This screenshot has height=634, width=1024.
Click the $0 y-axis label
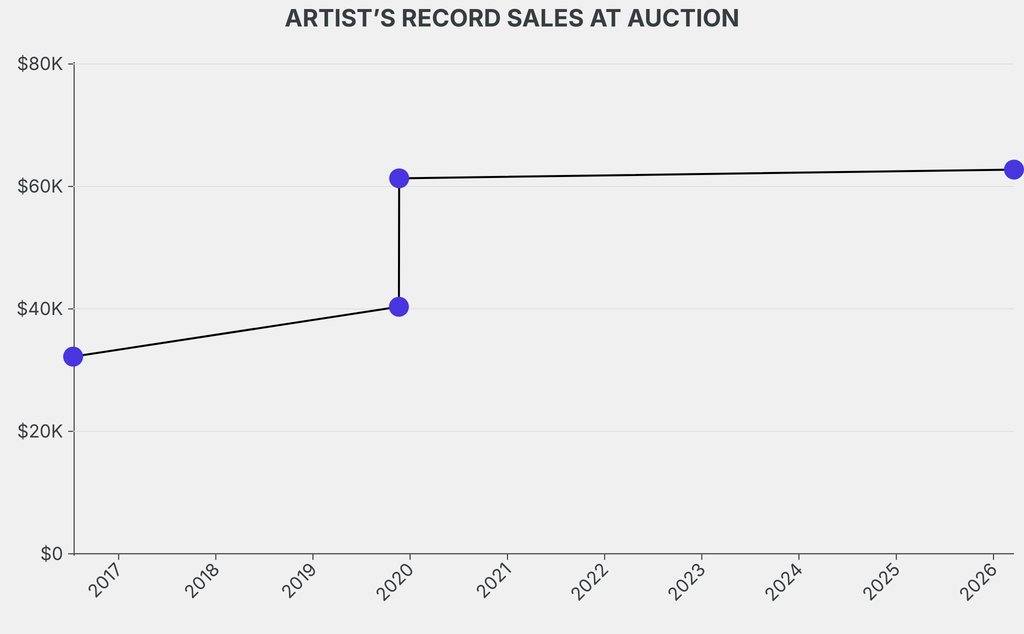pyautogui.click(x=51, y=554)
